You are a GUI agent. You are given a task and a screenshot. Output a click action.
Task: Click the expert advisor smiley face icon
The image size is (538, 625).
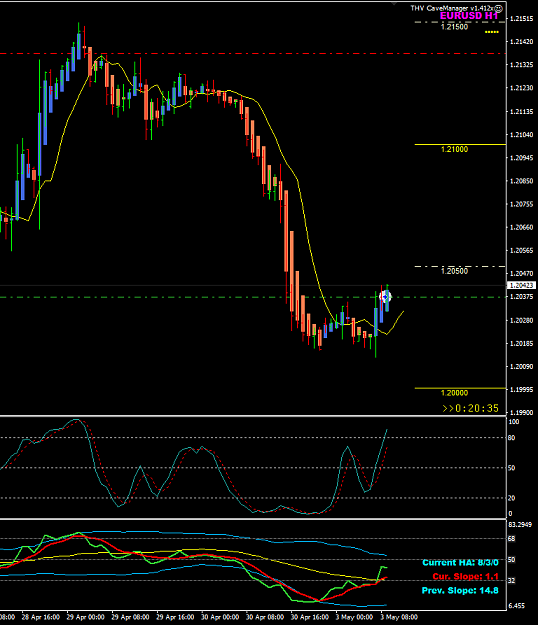click(x=498, y=8)
